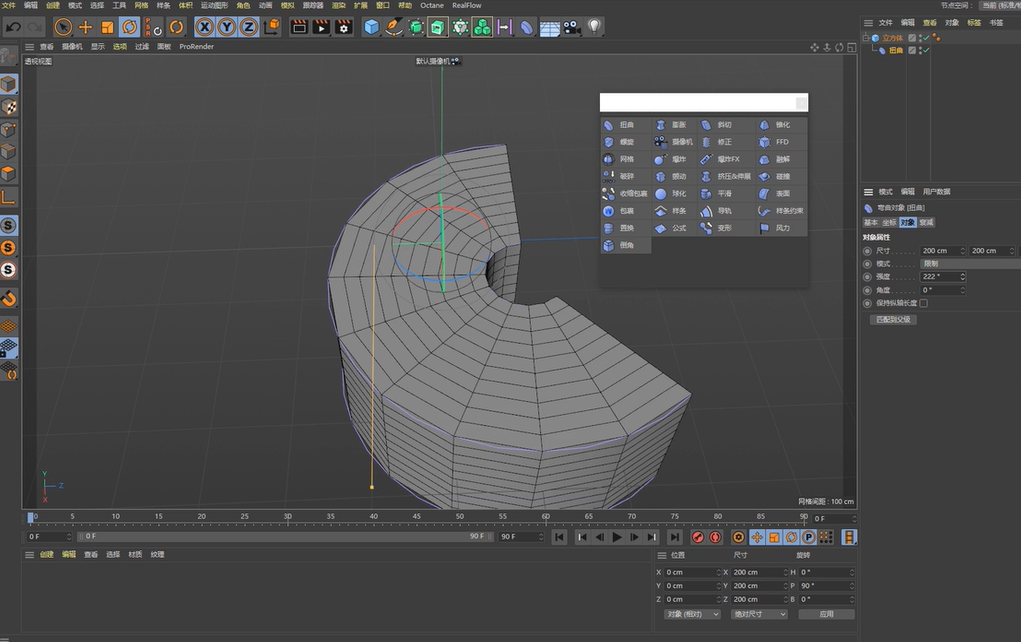Activate the Scale tool

click(x=107, y=27)
